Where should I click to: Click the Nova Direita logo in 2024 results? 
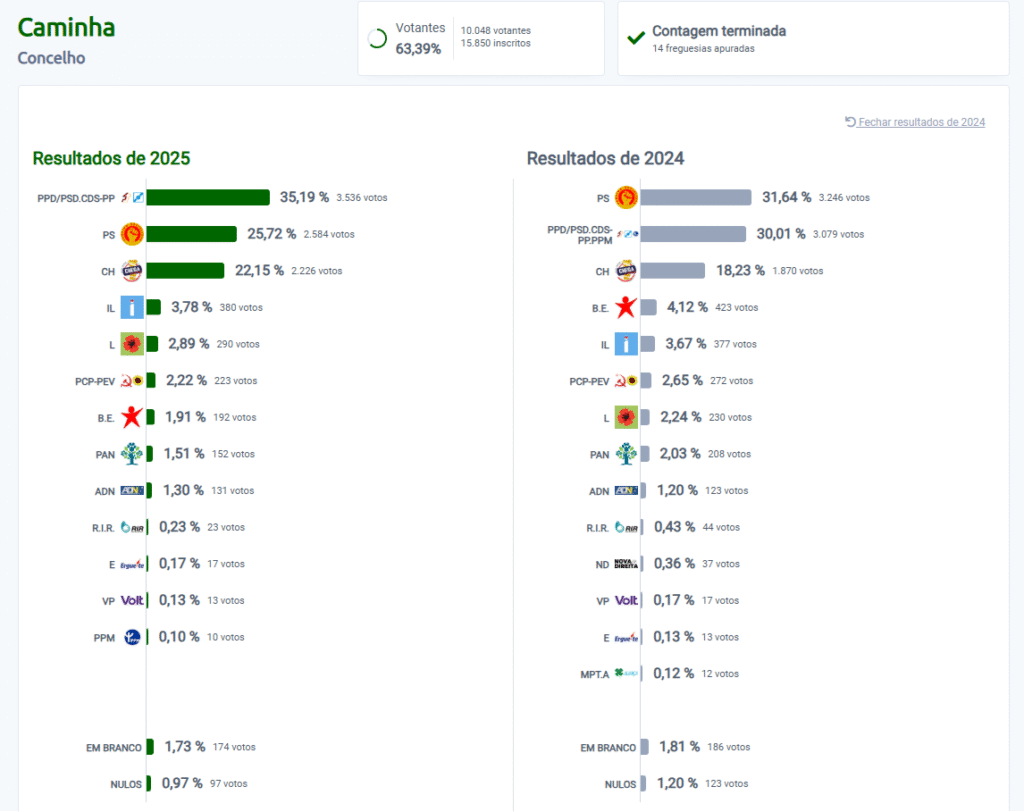pos(626,564)
